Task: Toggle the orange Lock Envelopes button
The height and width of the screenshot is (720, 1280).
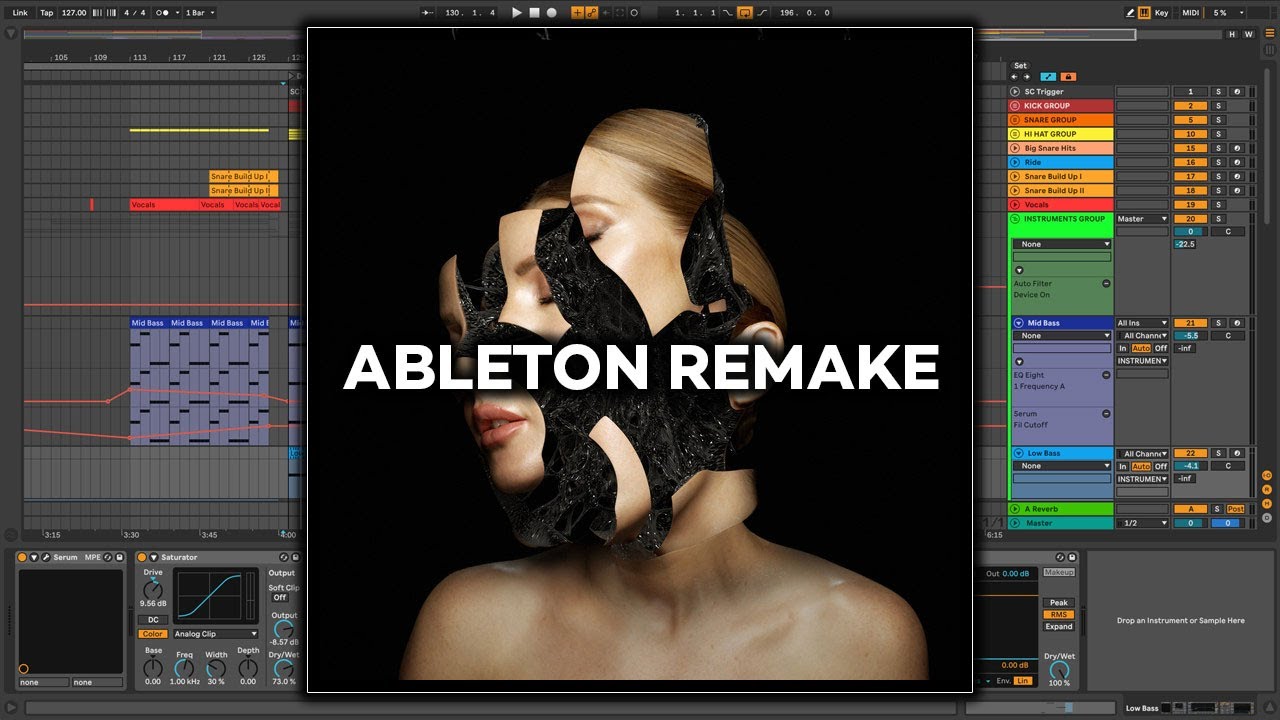Action: pyautogui.click(x=1068, y=77)
